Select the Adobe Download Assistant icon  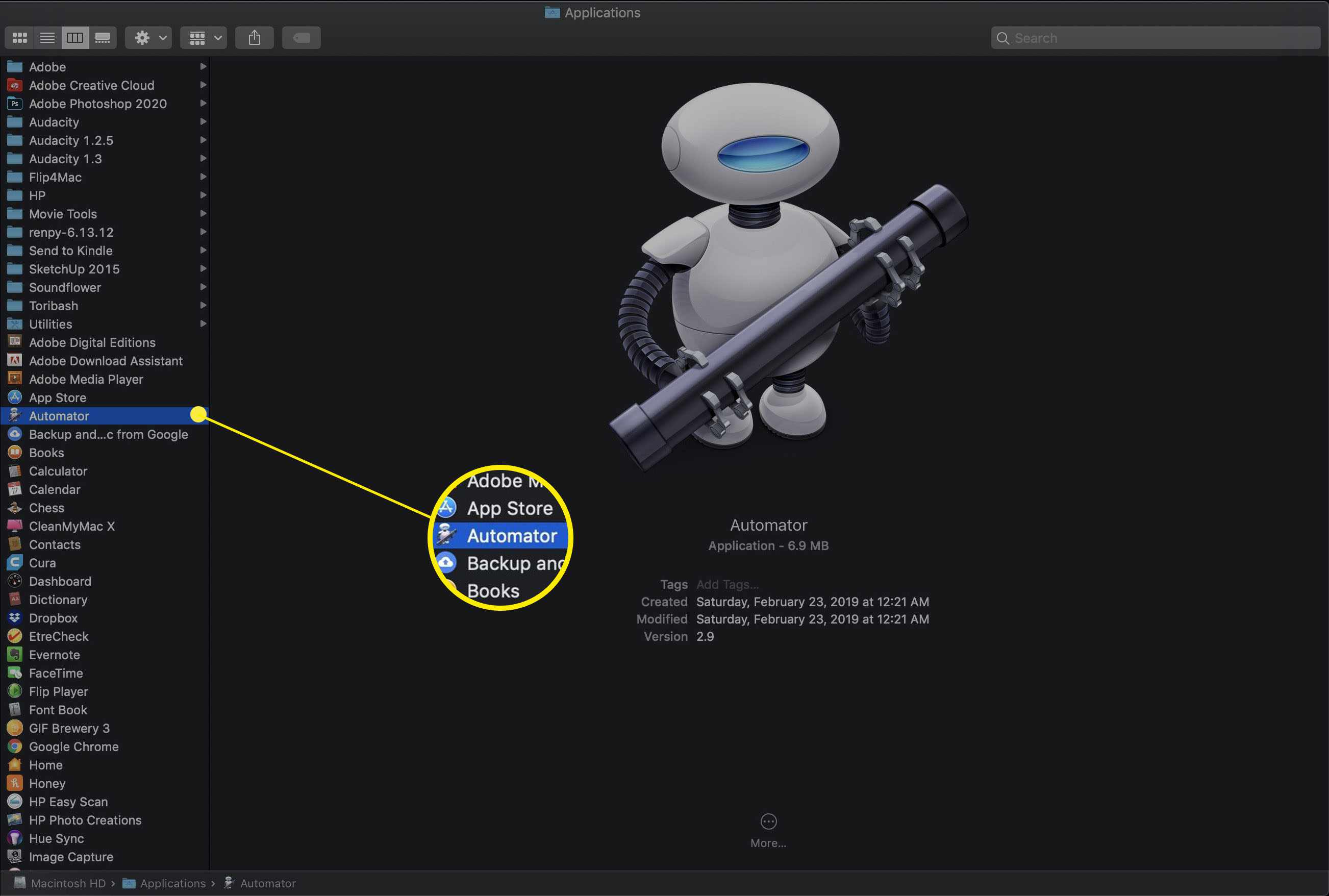tap(15, 361)
